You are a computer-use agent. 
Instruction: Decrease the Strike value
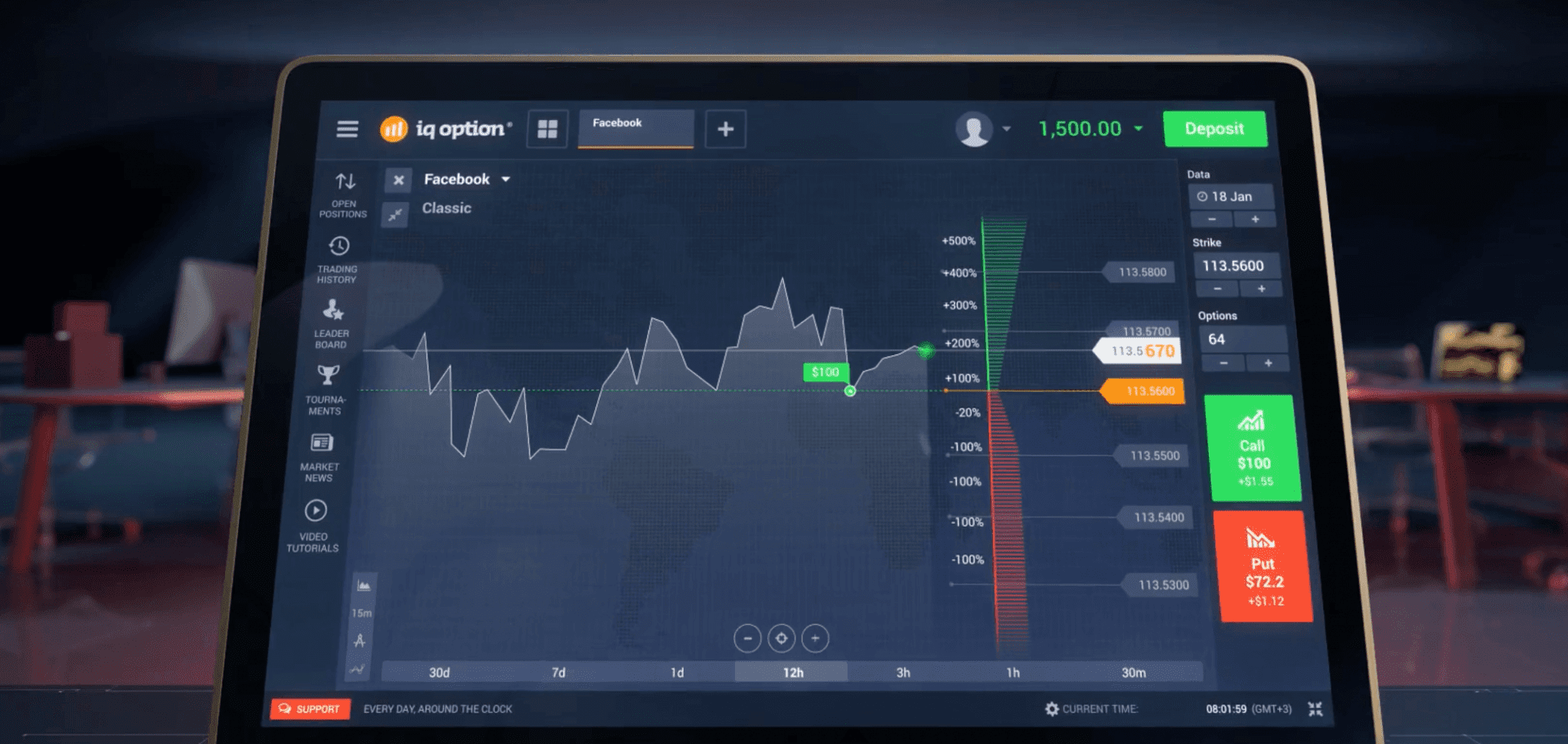(1217, 289)
